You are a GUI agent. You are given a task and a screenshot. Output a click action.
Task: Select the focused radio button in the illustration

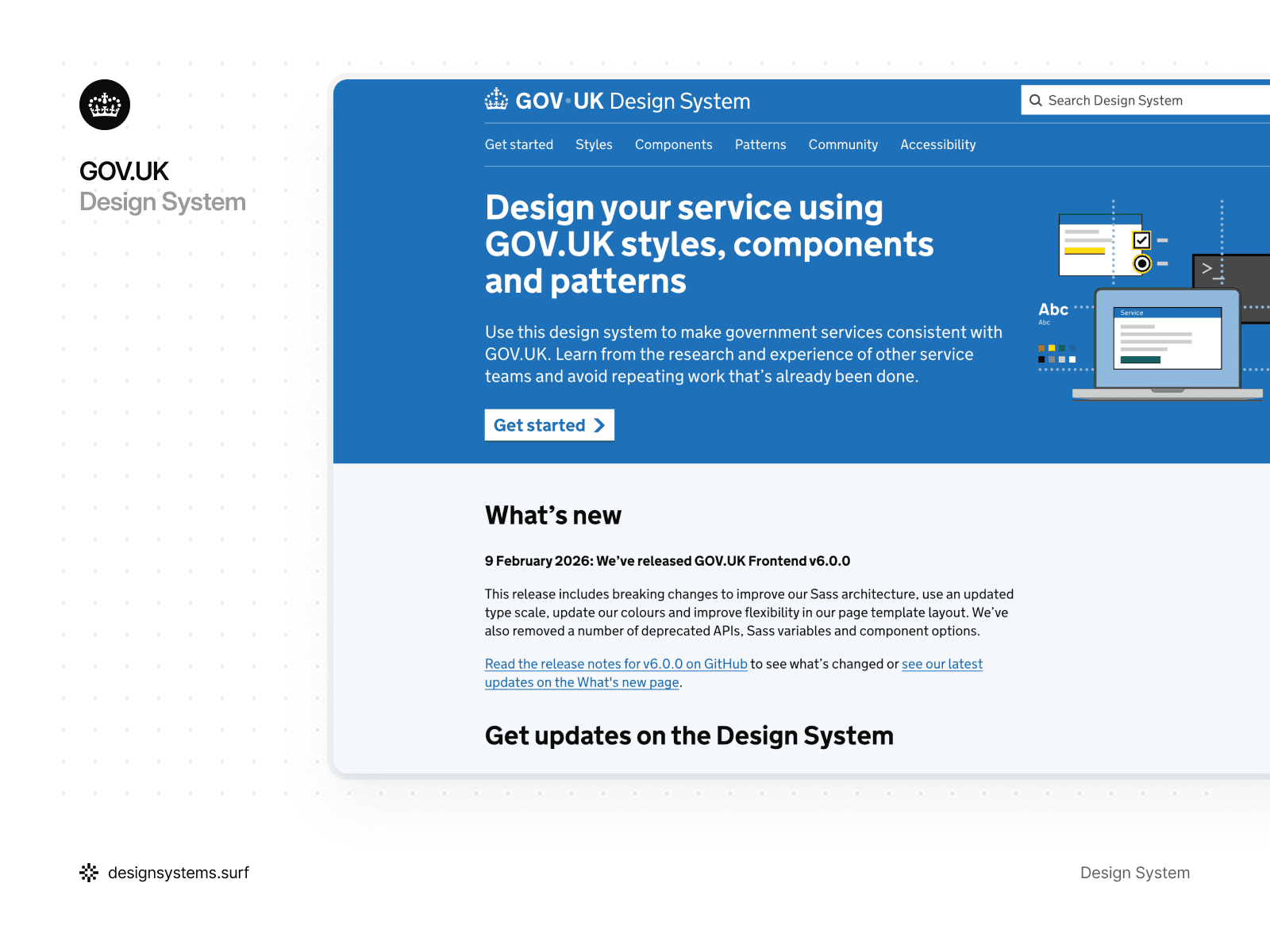(x=1143, y=264)
